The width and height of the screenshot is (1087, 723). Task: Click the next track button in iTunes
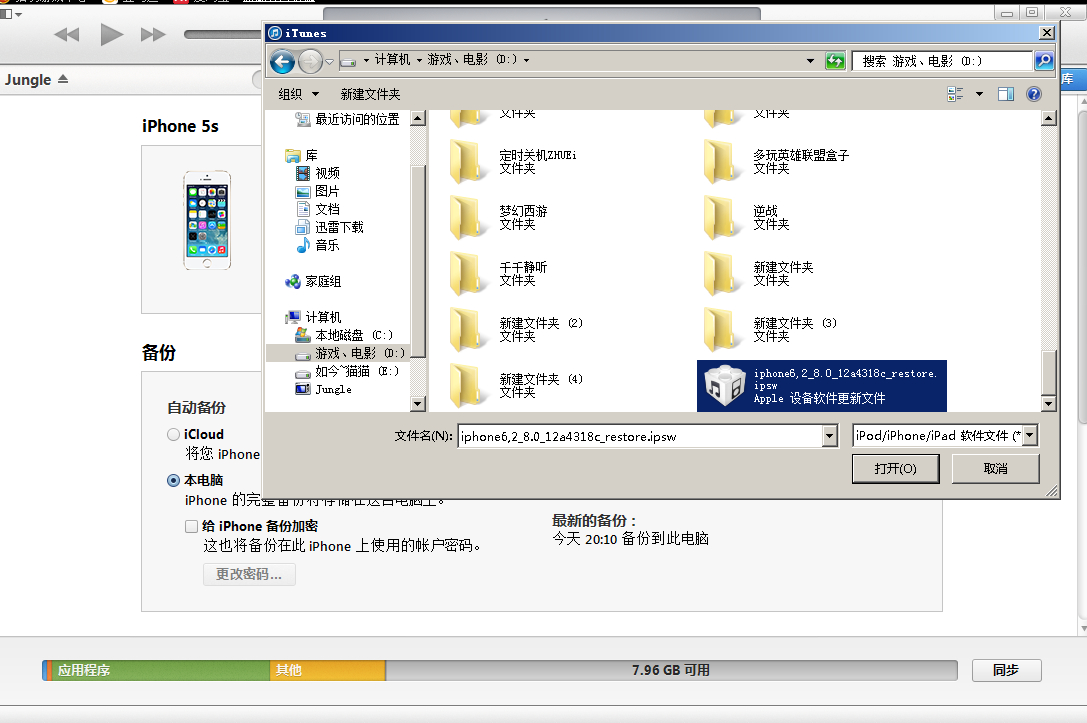(x=153, y=35)
